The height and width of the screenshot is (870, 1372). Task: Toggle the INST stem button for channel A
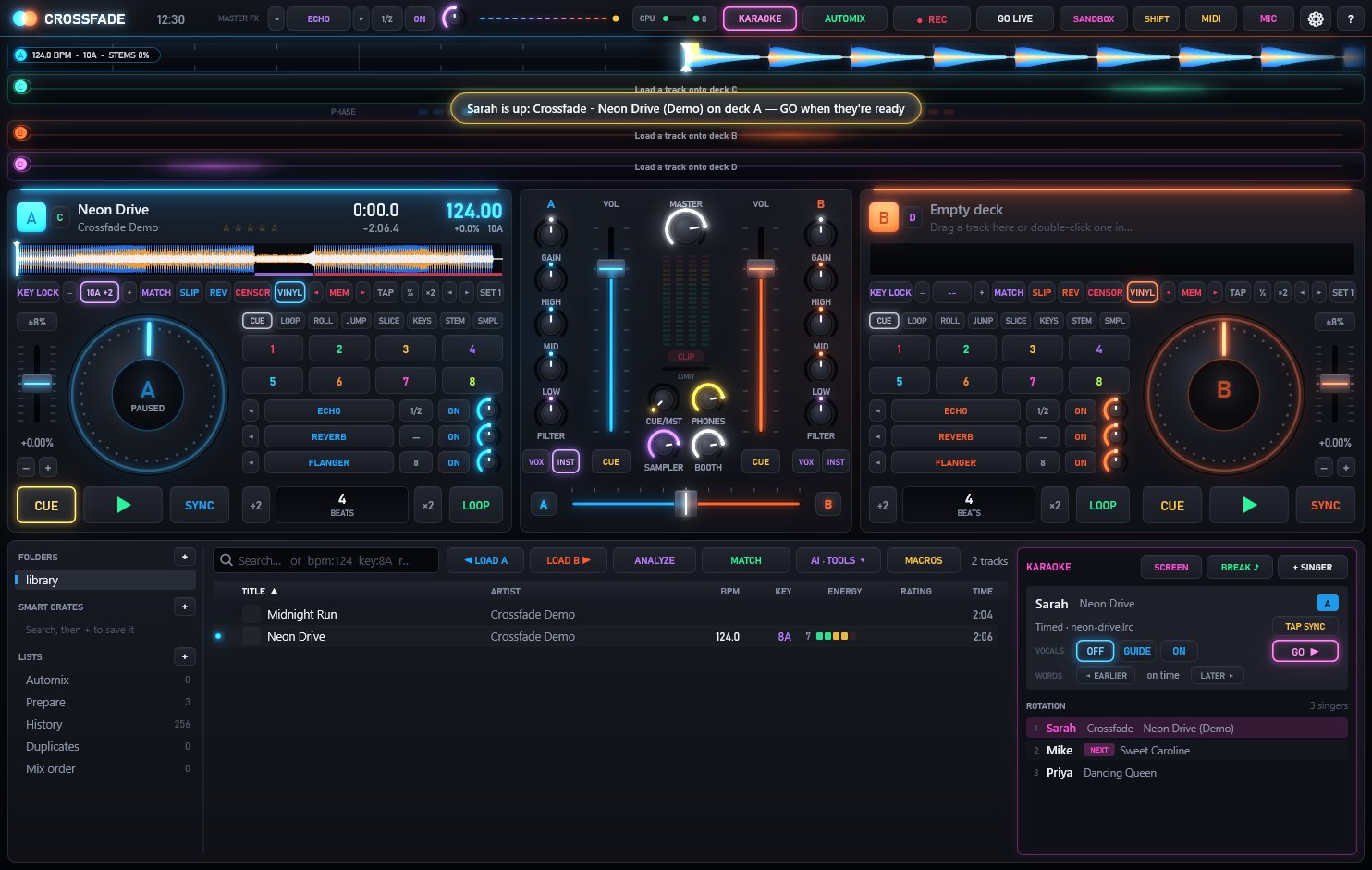pos(566,461)
